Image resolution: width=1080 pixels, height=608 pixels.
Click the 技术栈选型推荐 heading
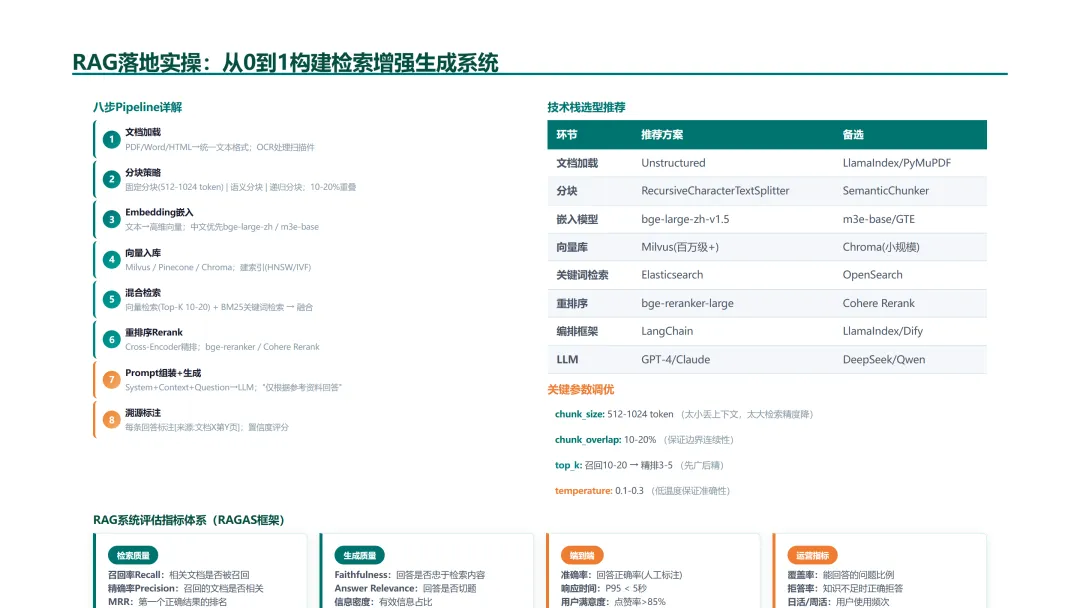pyautogui.click(x=586, y=107)
